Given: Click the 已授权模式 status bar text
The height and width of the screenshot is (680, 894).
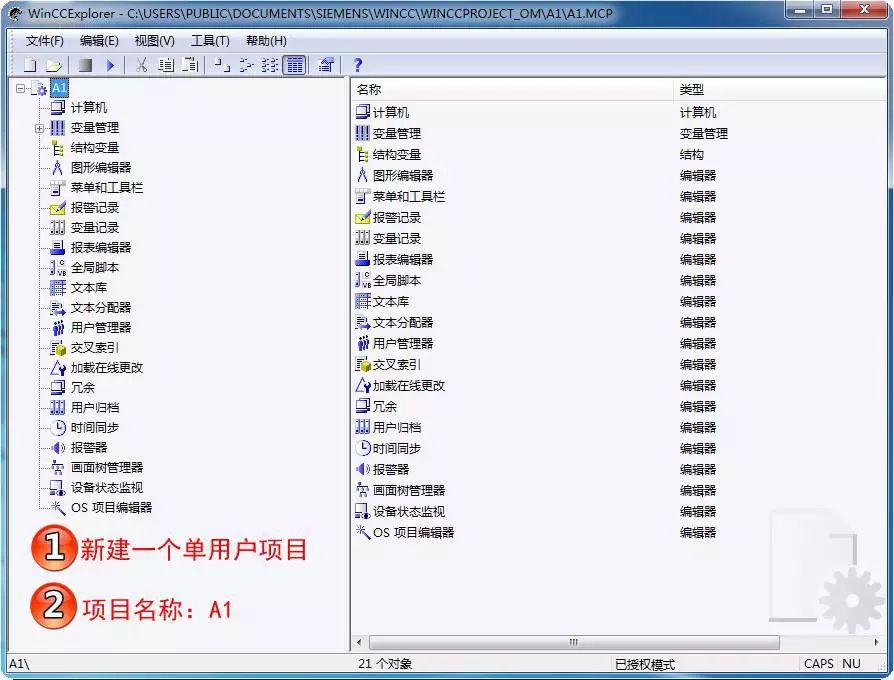Looking at the screenshot, I should point(645,665).
